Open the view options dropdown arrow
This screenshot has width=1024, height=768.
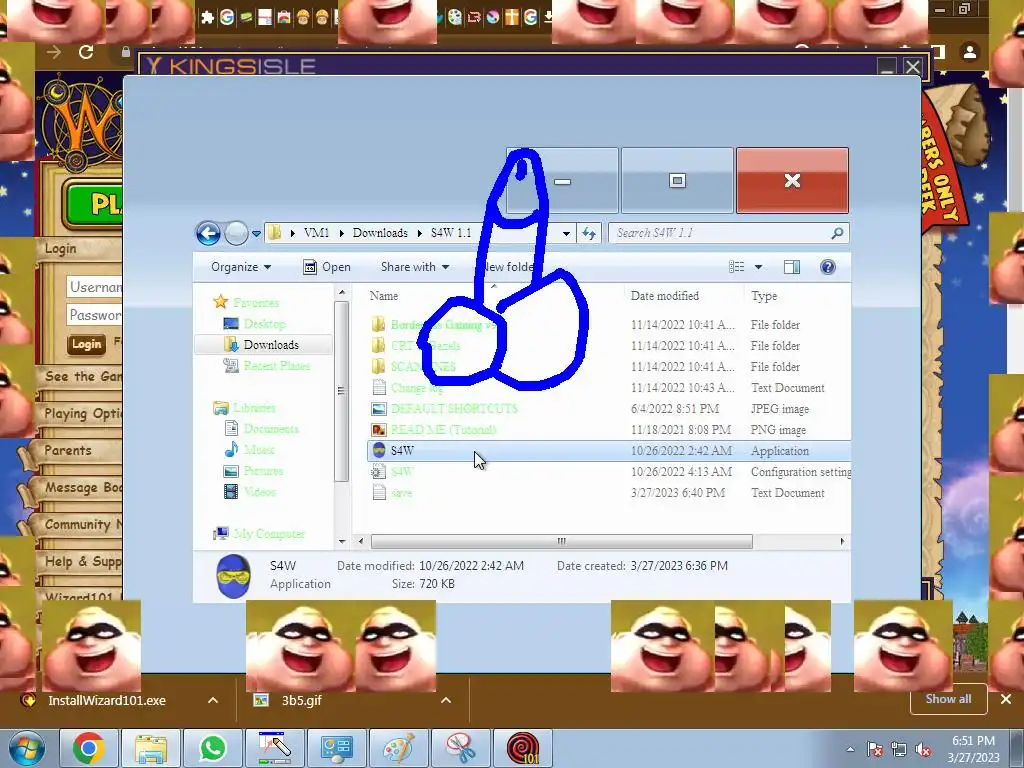[758, 266]
